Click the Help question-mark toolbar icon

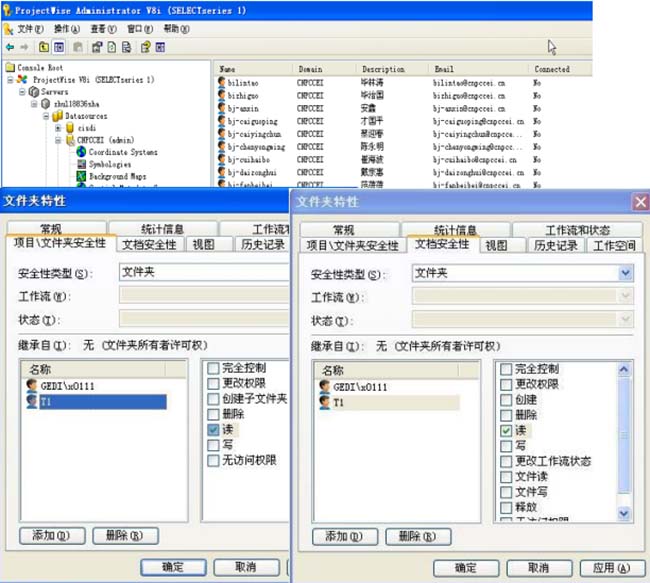tap(146, 47)
